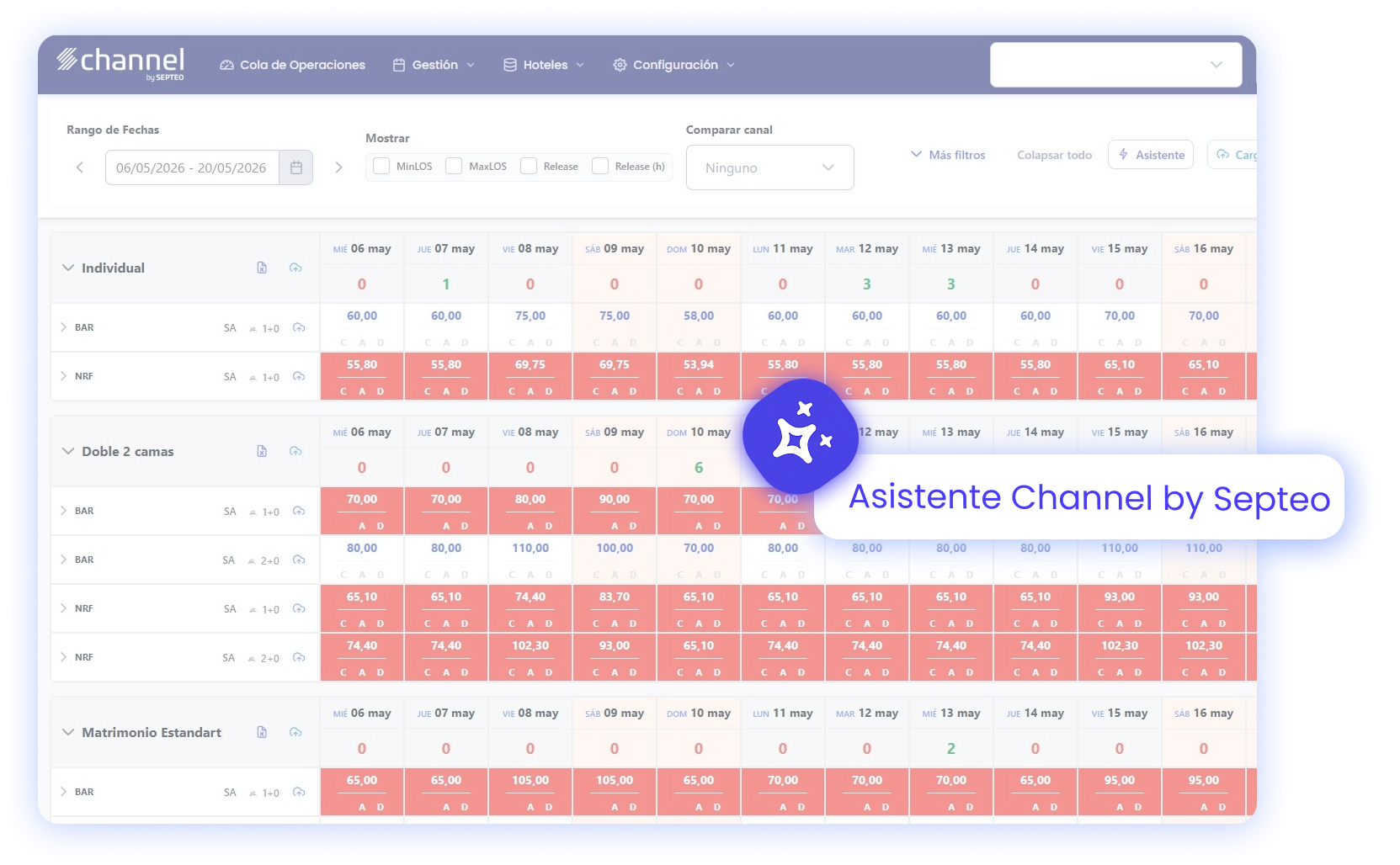Expand Doble 2 camas BAR 2+0 row
The image size is (1400, 865).
[63, 560]
